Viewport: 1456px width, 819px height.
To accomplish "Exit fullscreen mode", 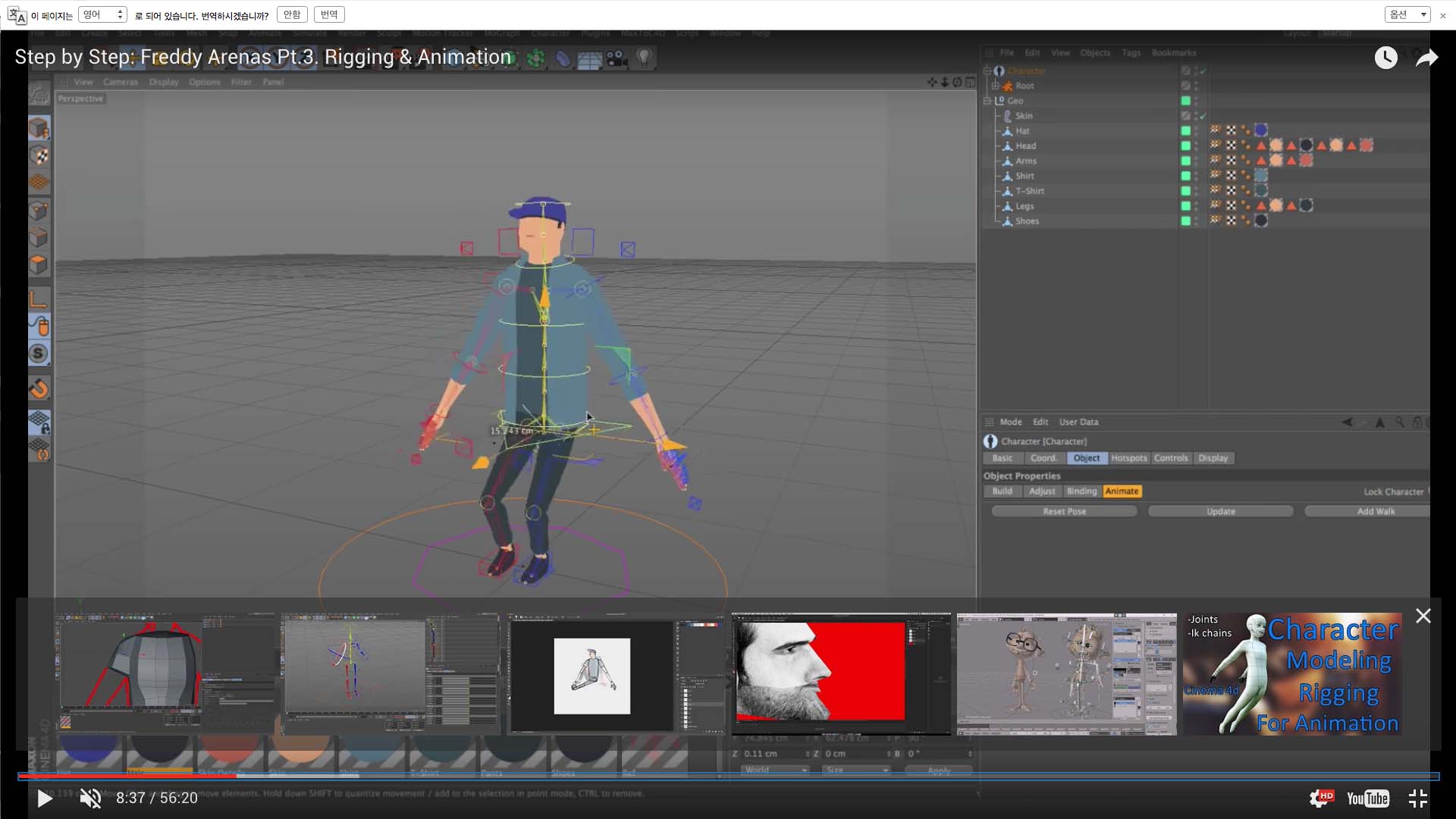I will pyautogui.click(x=1417, y=798).
